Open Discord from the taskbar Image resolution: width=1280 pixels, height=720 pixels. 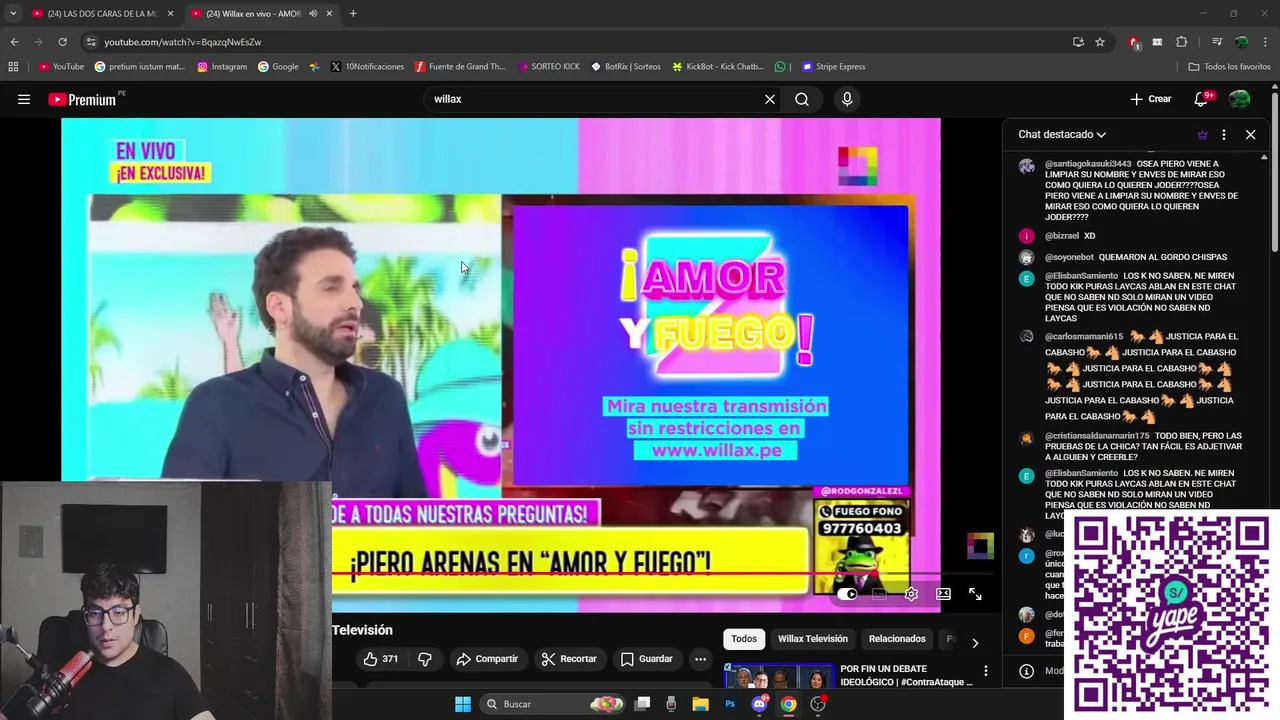coord(759,704)
